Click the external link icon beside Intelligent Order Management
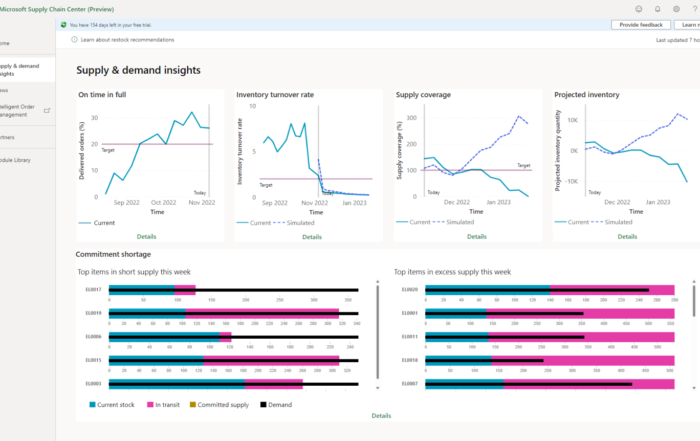 tap(47, 110)
